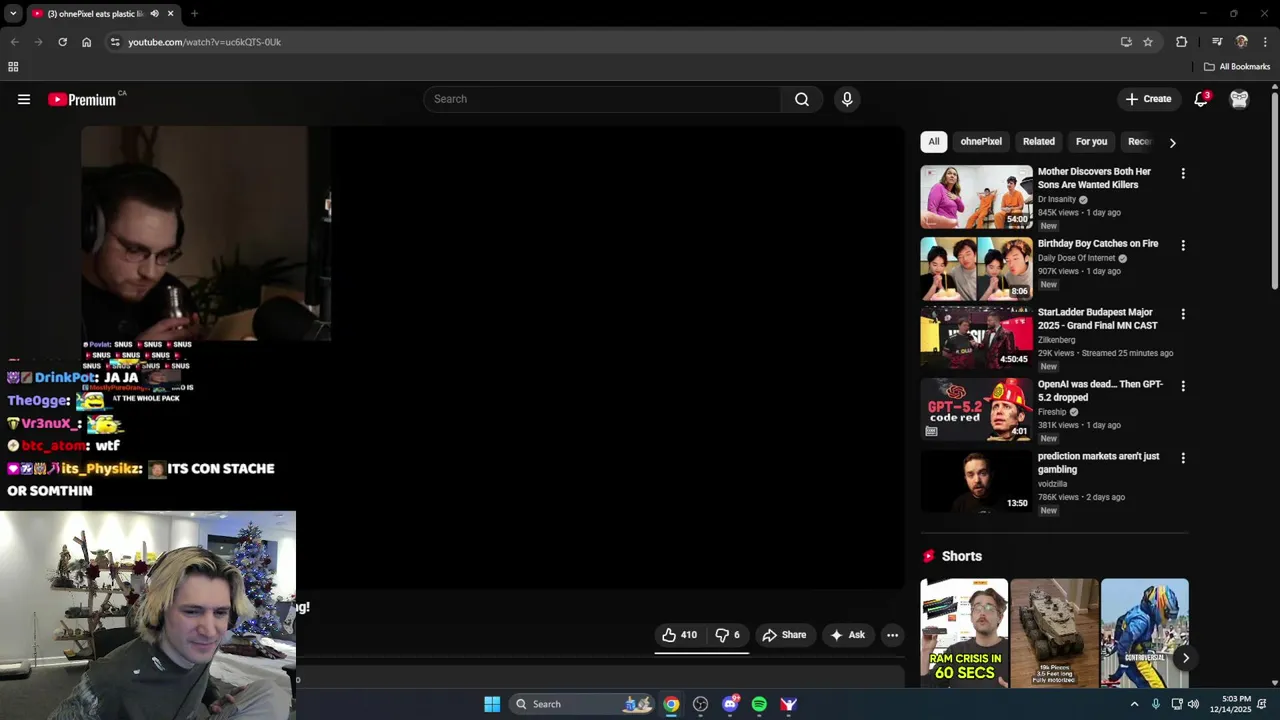Open the YouTube account avatar menu
Screen dimensions: 1280x720
pos(1239,99)
